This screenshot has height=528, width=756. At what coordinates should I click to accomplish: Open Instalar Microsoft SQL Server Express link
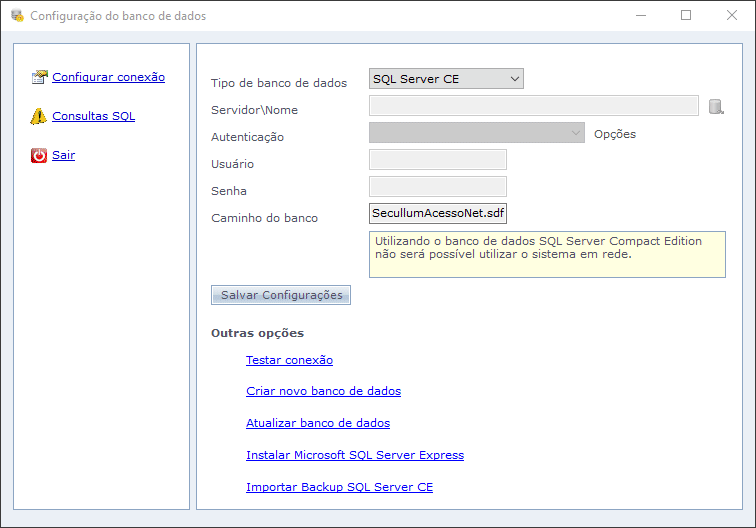click(x=355, y=455)
